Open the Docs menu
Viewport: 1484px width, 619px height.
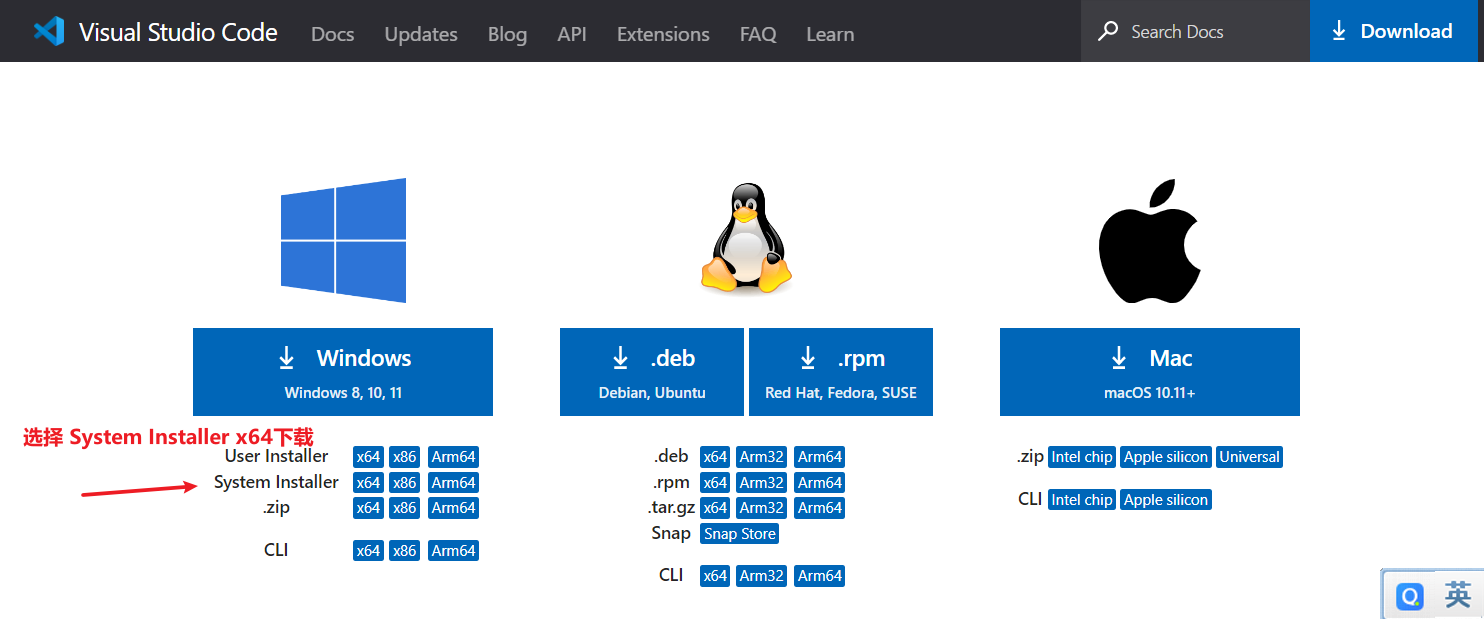pyautogui.click(x=333, y=34)
